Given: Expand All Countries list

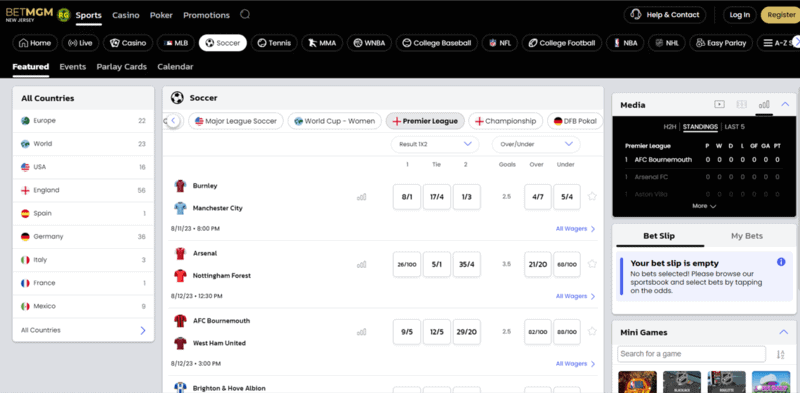Looking at the screenshot, I should coord(83,330).
